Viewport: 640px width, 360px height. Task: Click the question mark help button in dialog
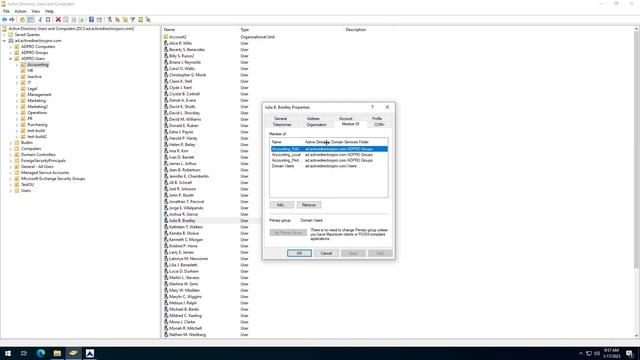pos(372,107)
